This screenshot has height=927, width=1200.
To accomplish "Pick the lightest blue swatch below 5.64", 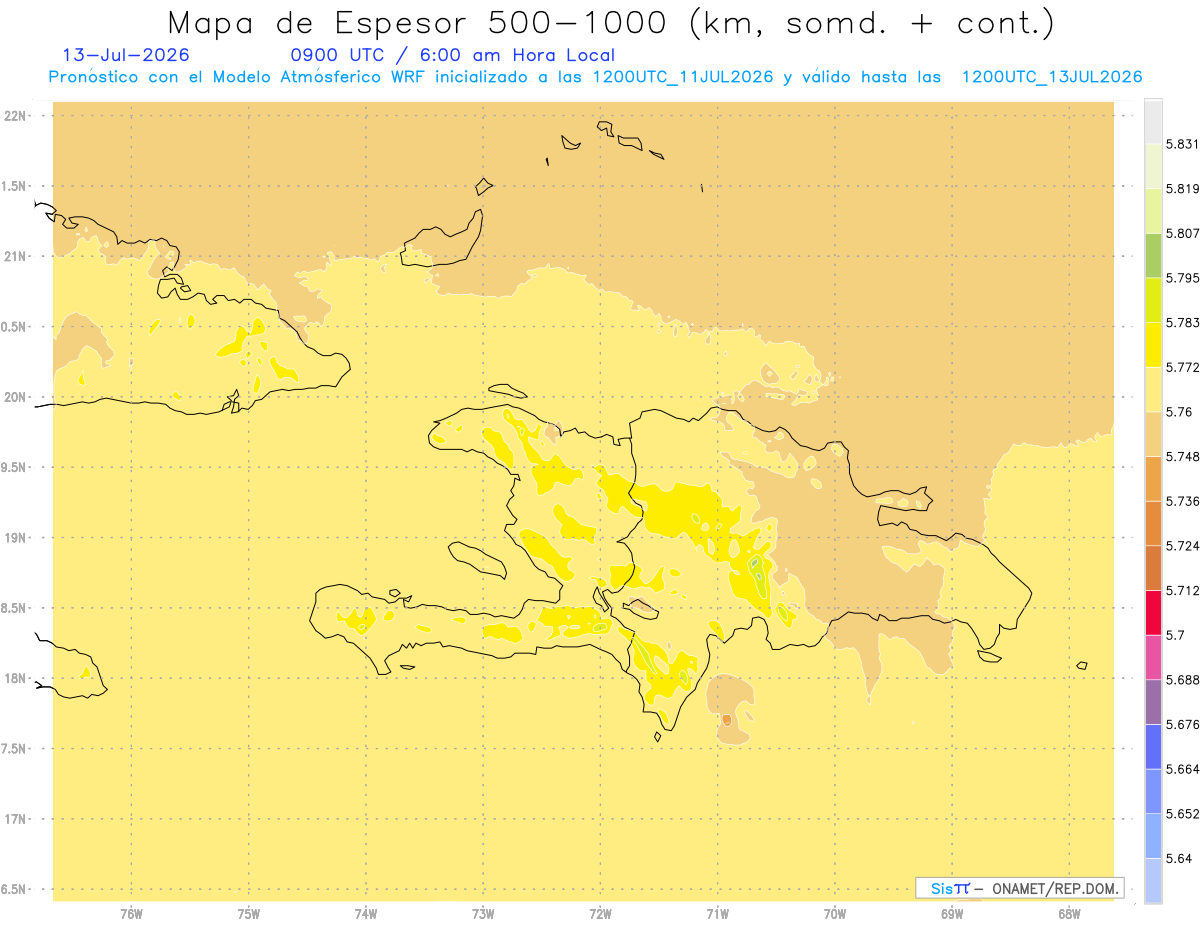I will coord(1153,881).
